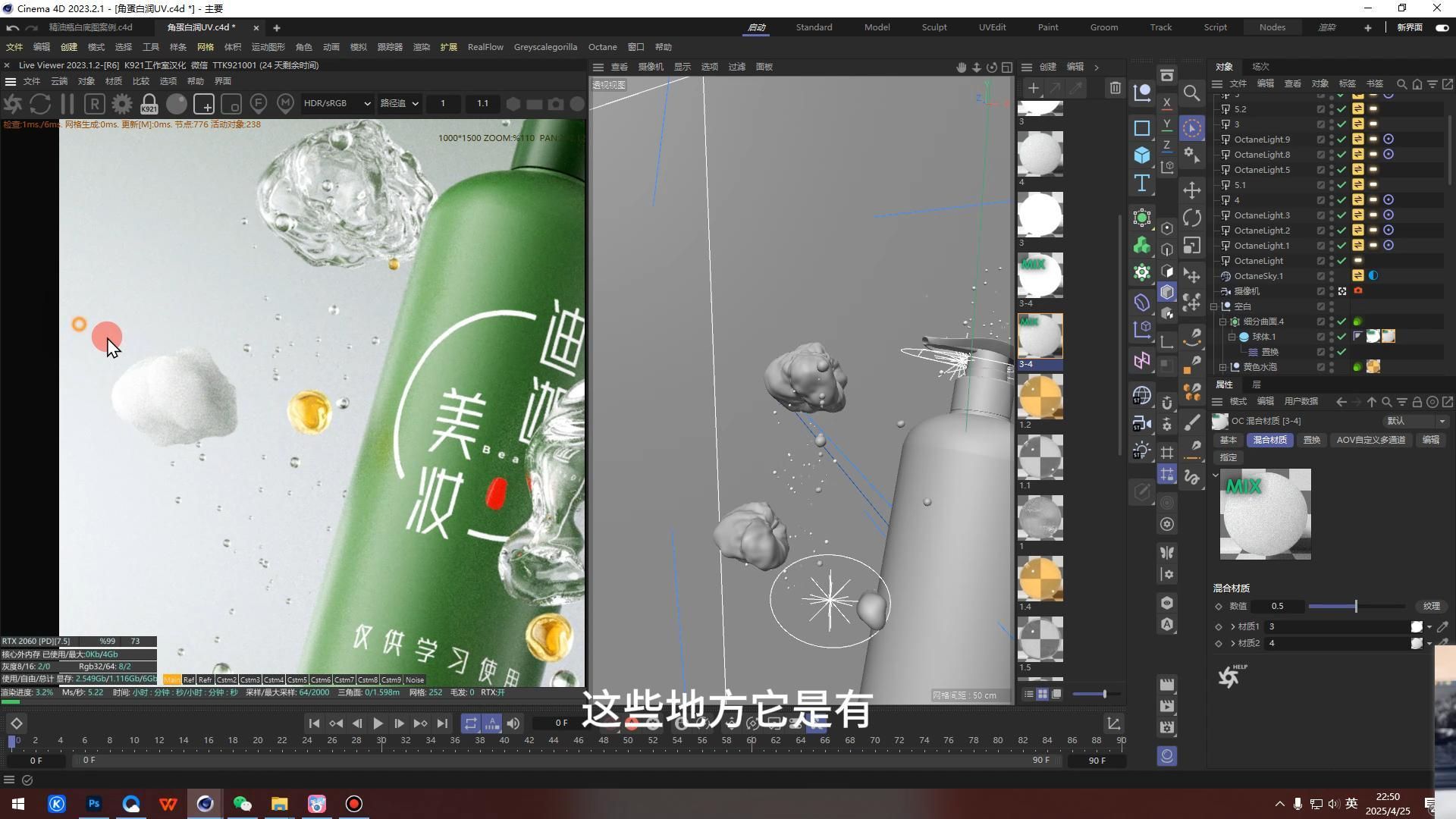Pause the Live Viewer render
The width and height of the screenshot is (1456, 819).
tap(67, 104)
